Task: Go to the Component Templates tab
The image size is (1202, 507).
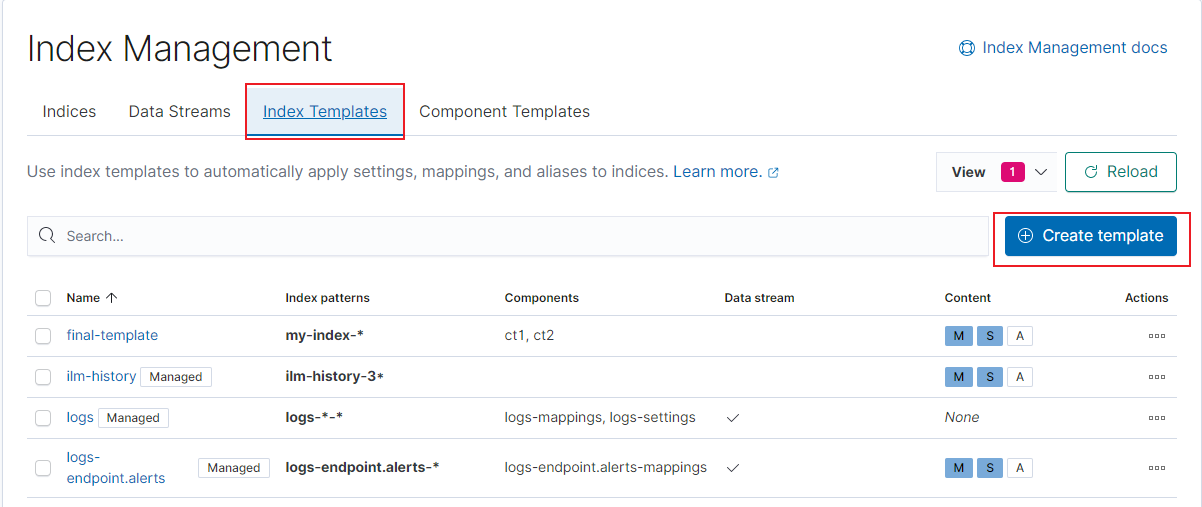Action: (504, 112)
